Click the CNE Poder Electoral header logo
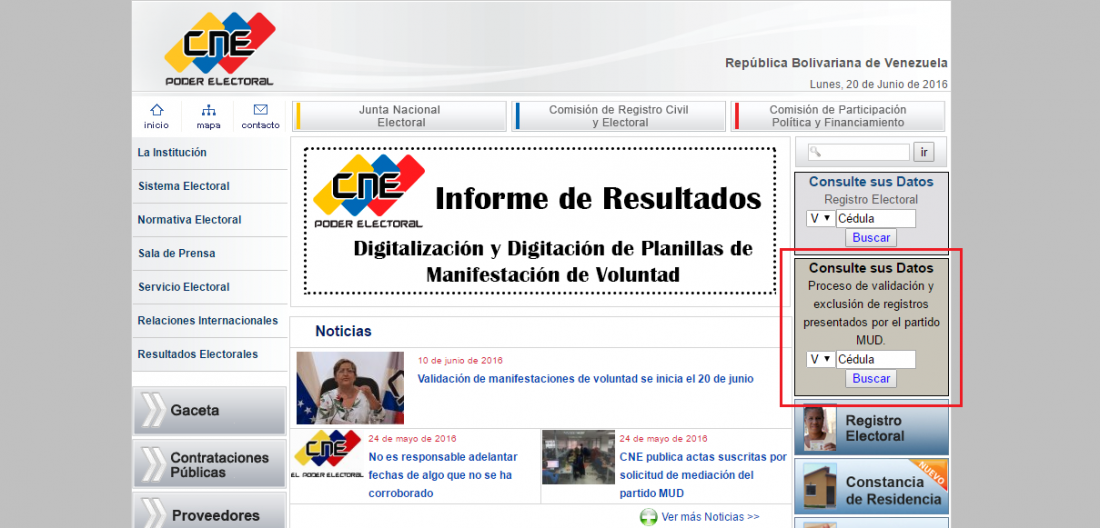1100x528 pixels. coord(220,49)
